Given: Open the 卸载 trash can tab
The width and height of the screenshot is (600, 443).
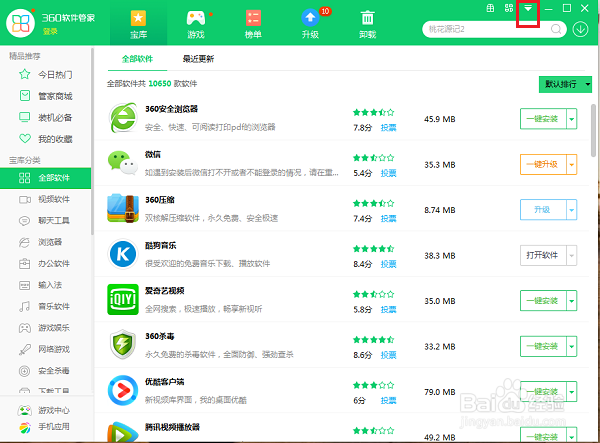Looking at the screenshot, I should click(367, 24).
